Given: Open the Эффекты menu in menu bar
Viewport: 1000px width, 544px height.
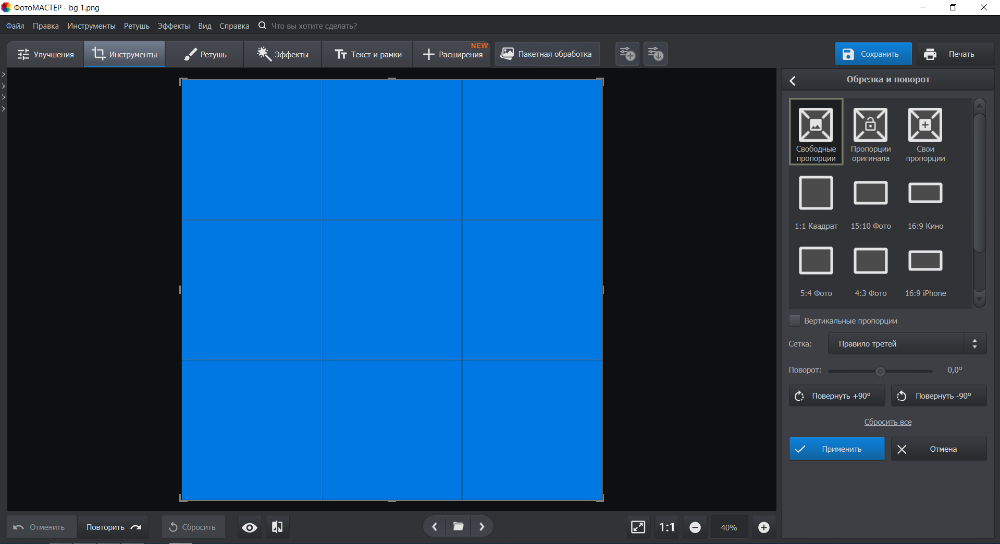Looking at the screenshot, I should click(x=173, y=25).
